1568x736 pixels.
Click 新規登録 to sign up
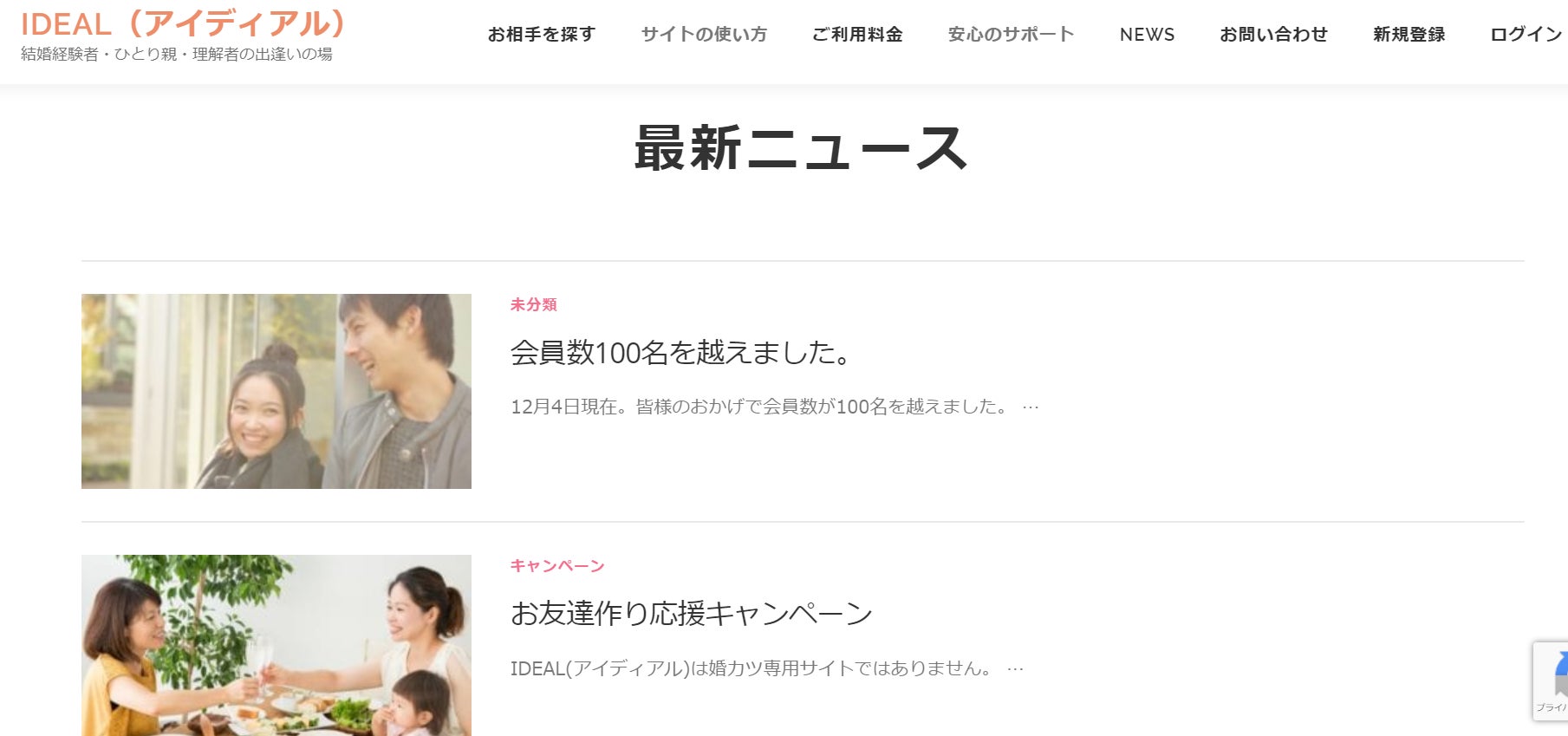tap(1409, 35)
